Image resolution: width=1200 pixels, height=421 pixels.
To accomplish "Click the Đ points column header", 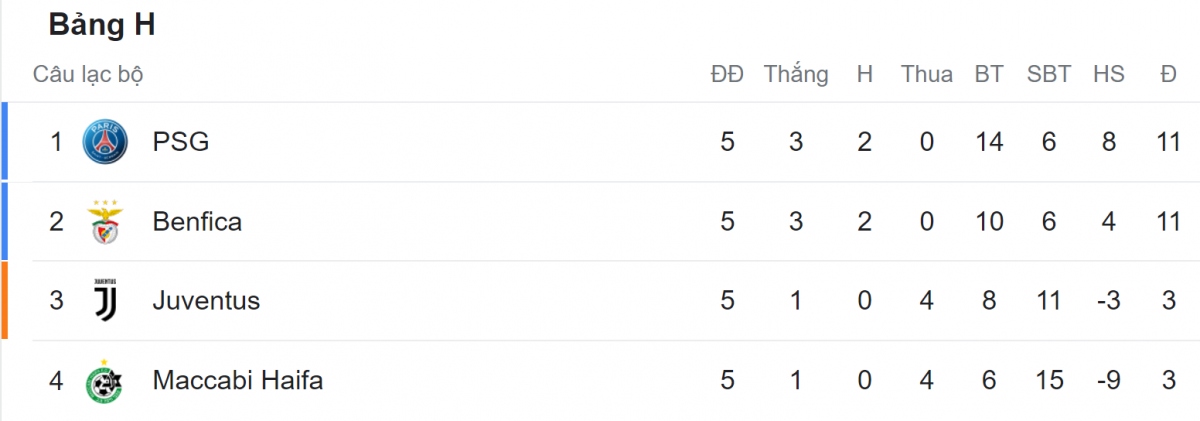I will pyautogui.click(x=1168, y=74).
